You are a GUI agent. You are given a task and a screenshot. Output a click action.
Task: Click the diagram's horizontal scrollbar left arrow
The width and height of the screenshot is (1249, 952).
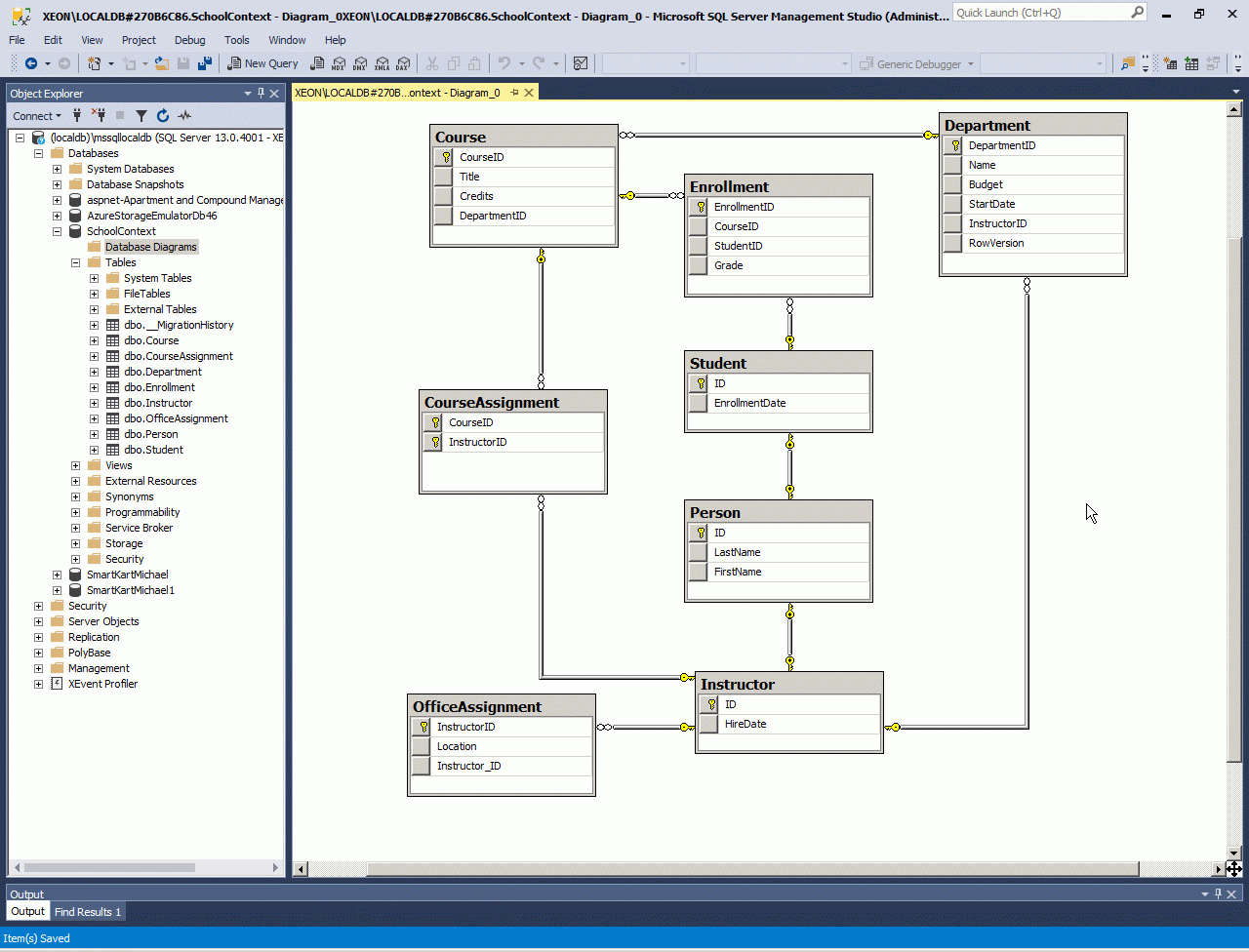tap(301, 869)
